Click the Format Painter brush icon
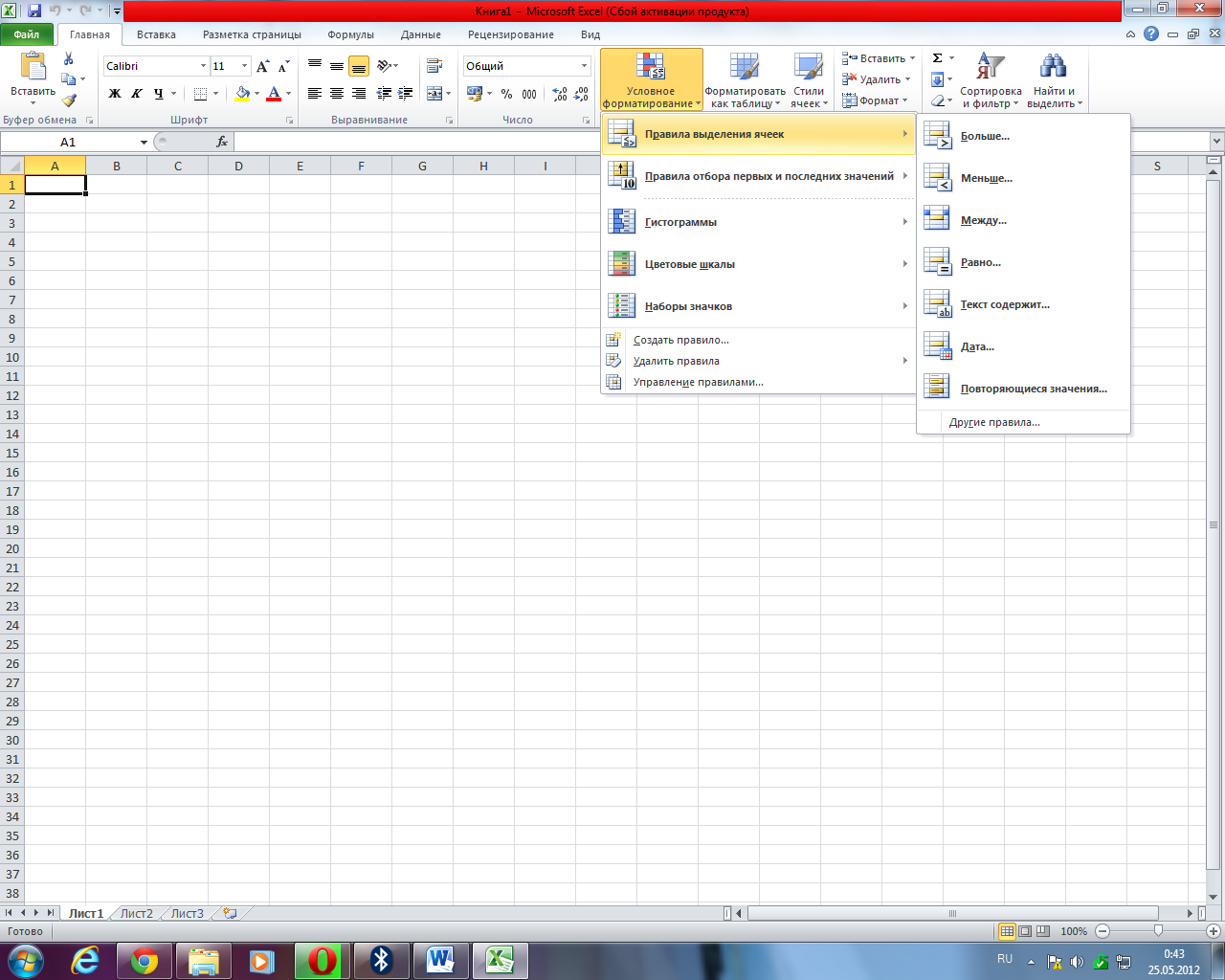The width and height of the screenshot is (1225, 980). 69,100
